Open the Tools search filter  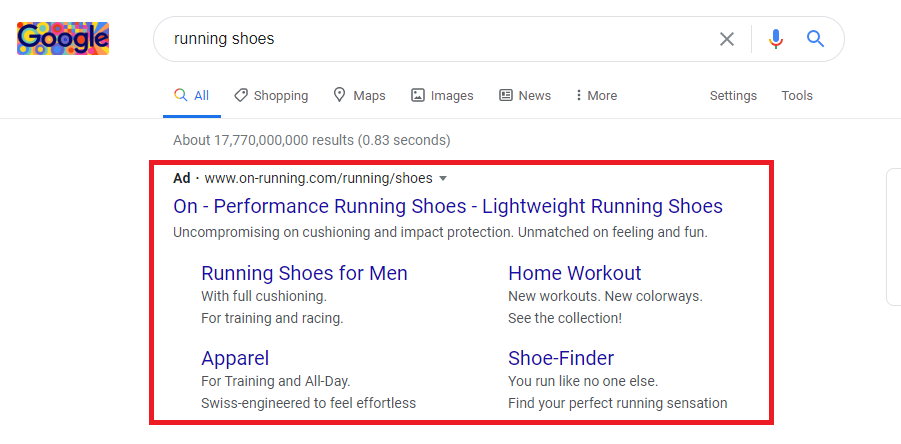797,96
